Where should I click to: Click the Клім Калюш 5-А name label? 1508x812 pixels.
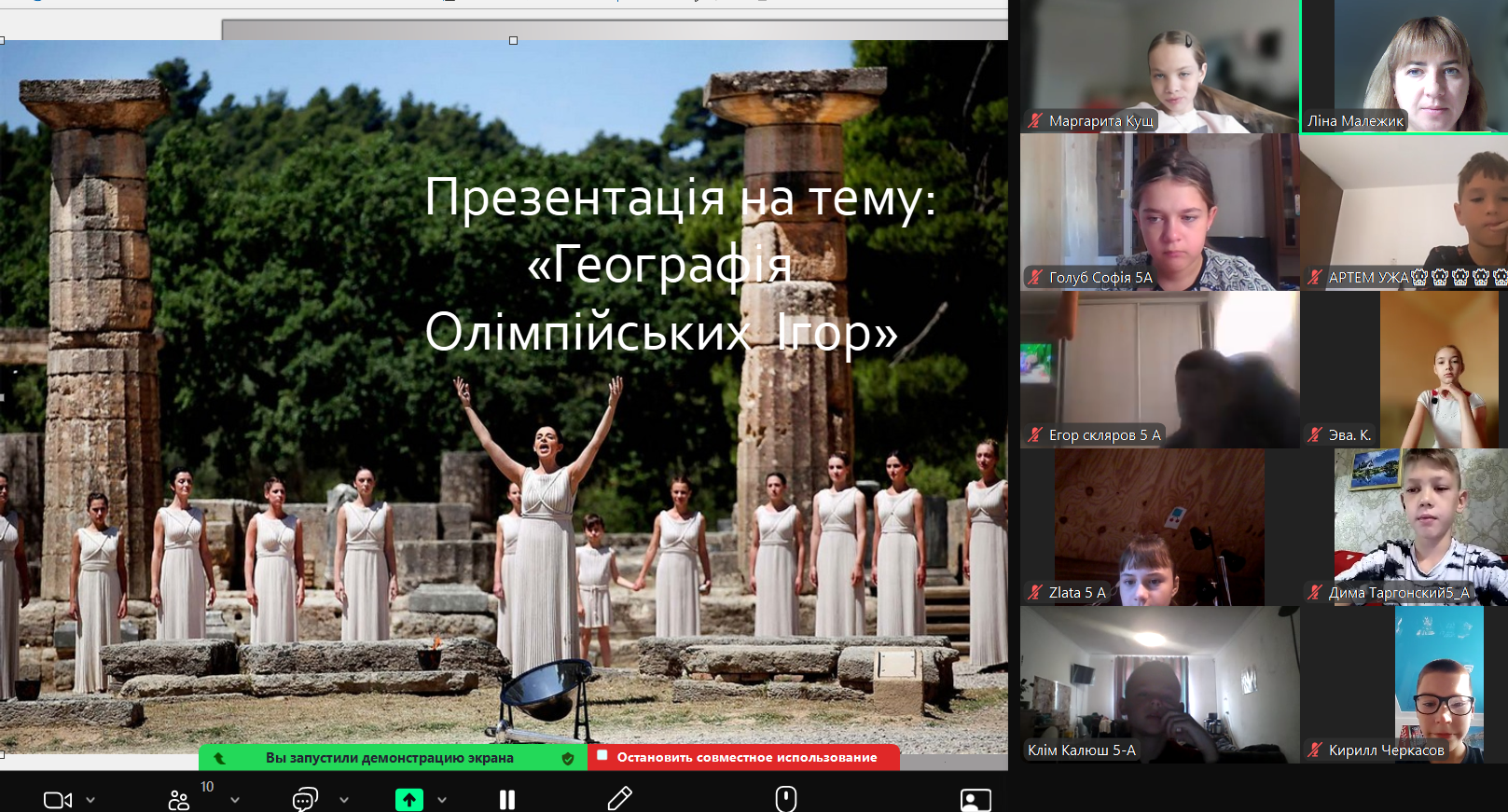[x=1082, y=750]
